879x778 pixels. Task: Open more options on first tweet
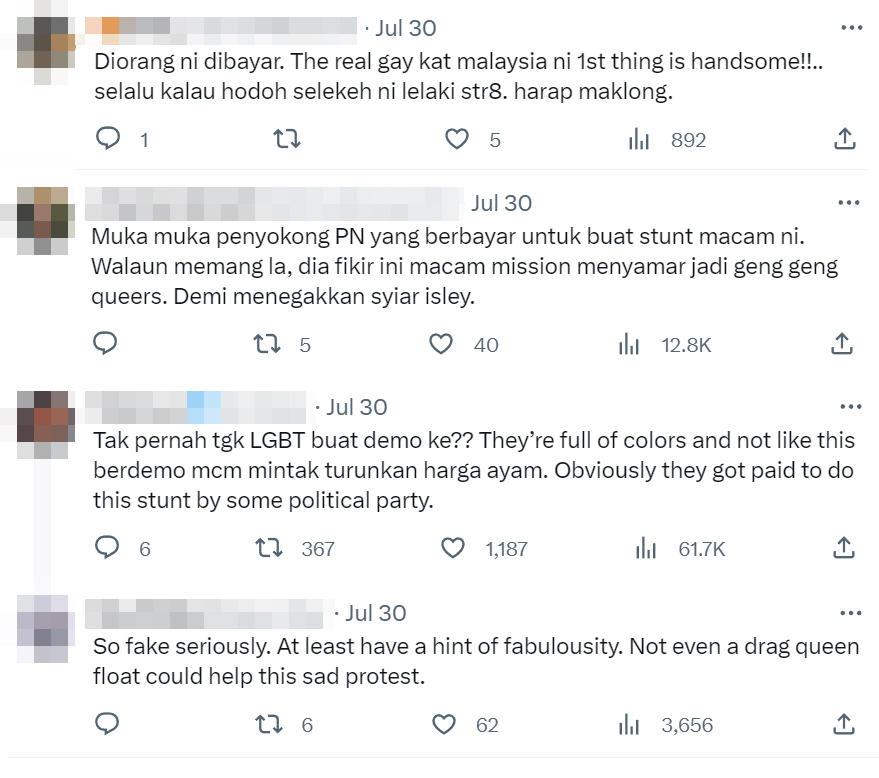[x=852, y=27]
